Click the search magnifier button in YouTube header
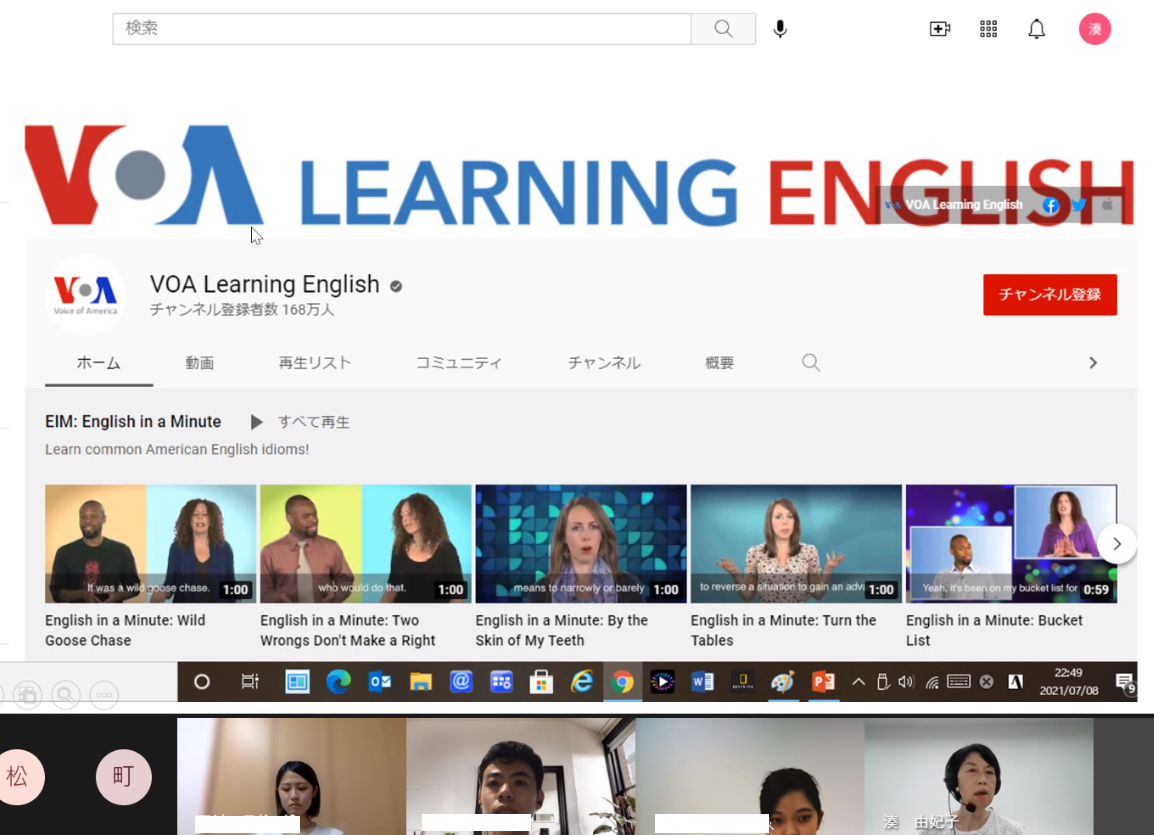This screenshot has height=835, width=1154. (723, 29)
